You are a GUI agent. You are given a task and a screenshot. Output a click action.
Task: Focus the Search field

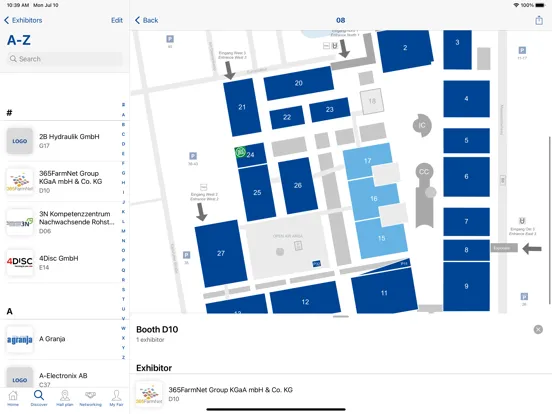65,59
